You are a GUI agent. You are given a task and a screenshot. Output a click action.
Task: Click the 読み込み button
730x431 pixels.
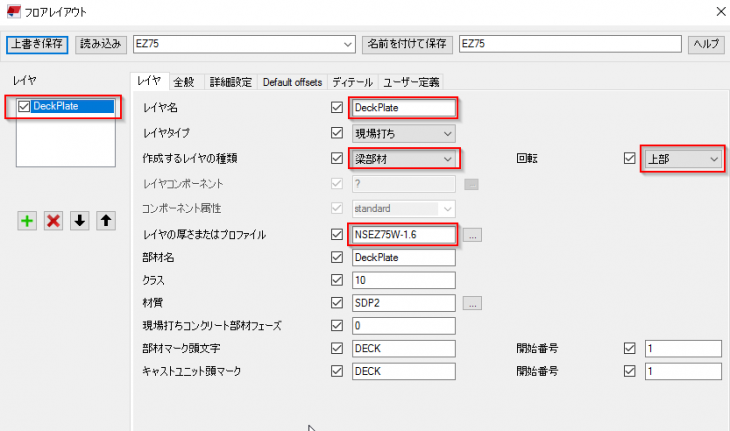(x=101, y=44)
